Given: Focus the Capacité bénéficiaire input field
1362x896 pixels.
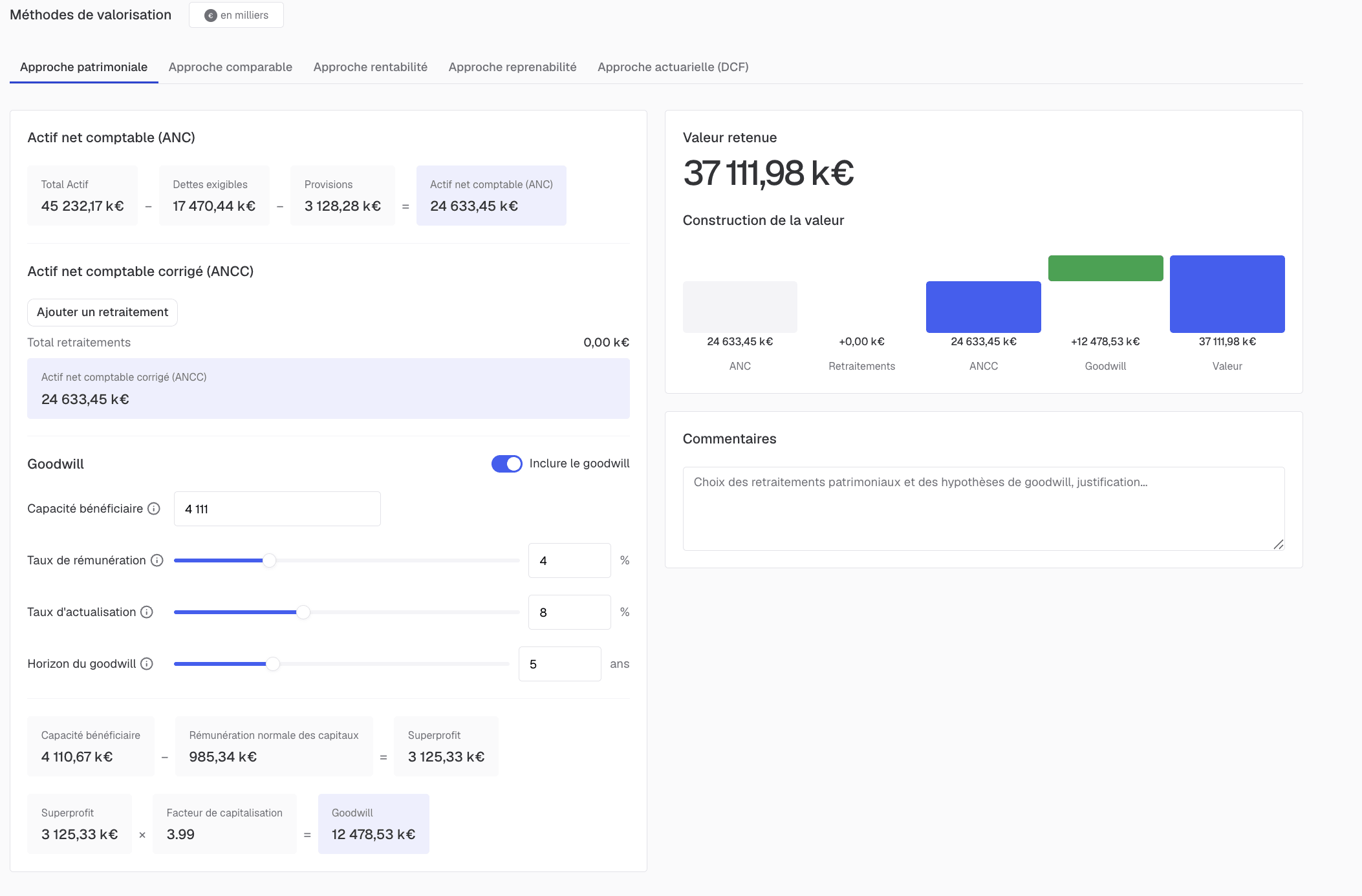Looking at the screenshot, I should click(277, 509).
